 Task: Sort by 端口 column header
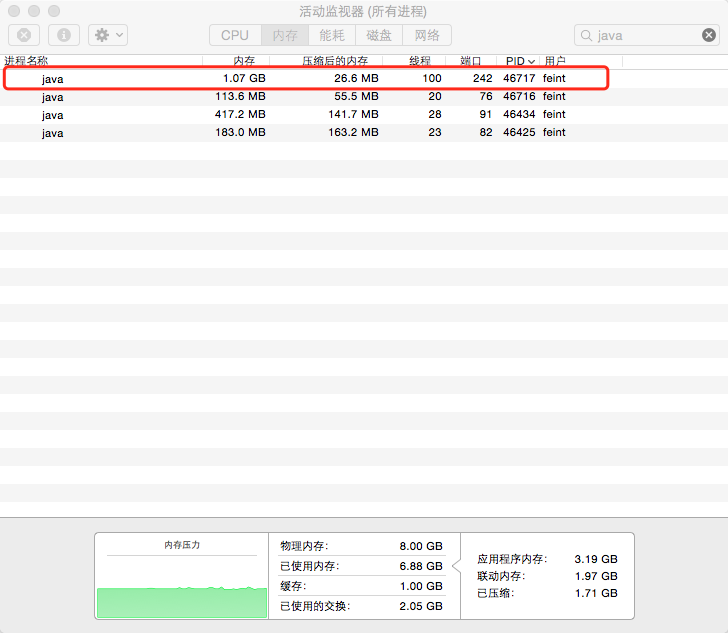coord(471,61)
